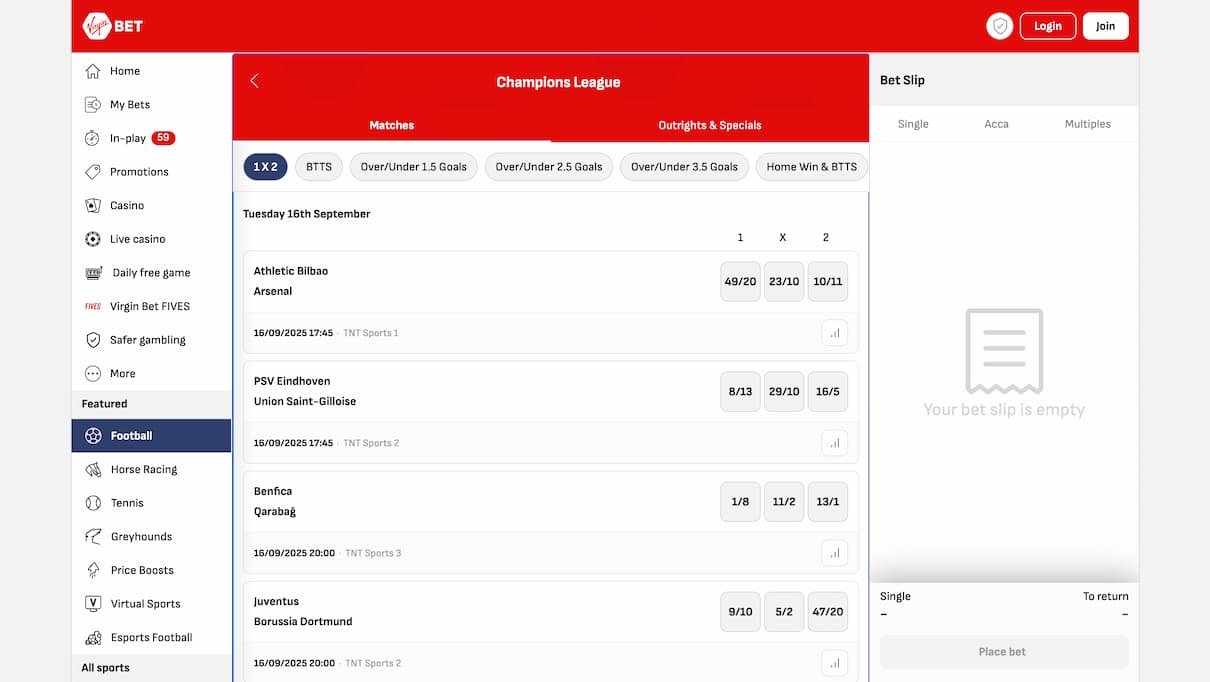Click Safer gambling shield icon in sidebar
The width and height of the screenshot is (1210, 682).
pos(93,340)
